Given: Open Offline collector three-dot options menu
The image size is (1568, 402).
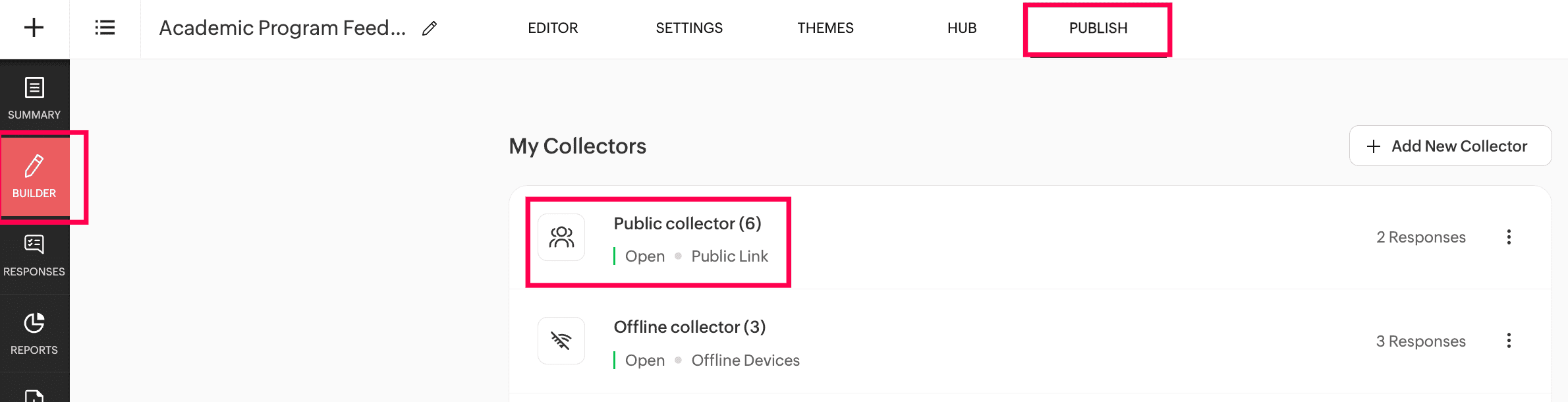Looking at the screenshot, I should (1509, 341).
